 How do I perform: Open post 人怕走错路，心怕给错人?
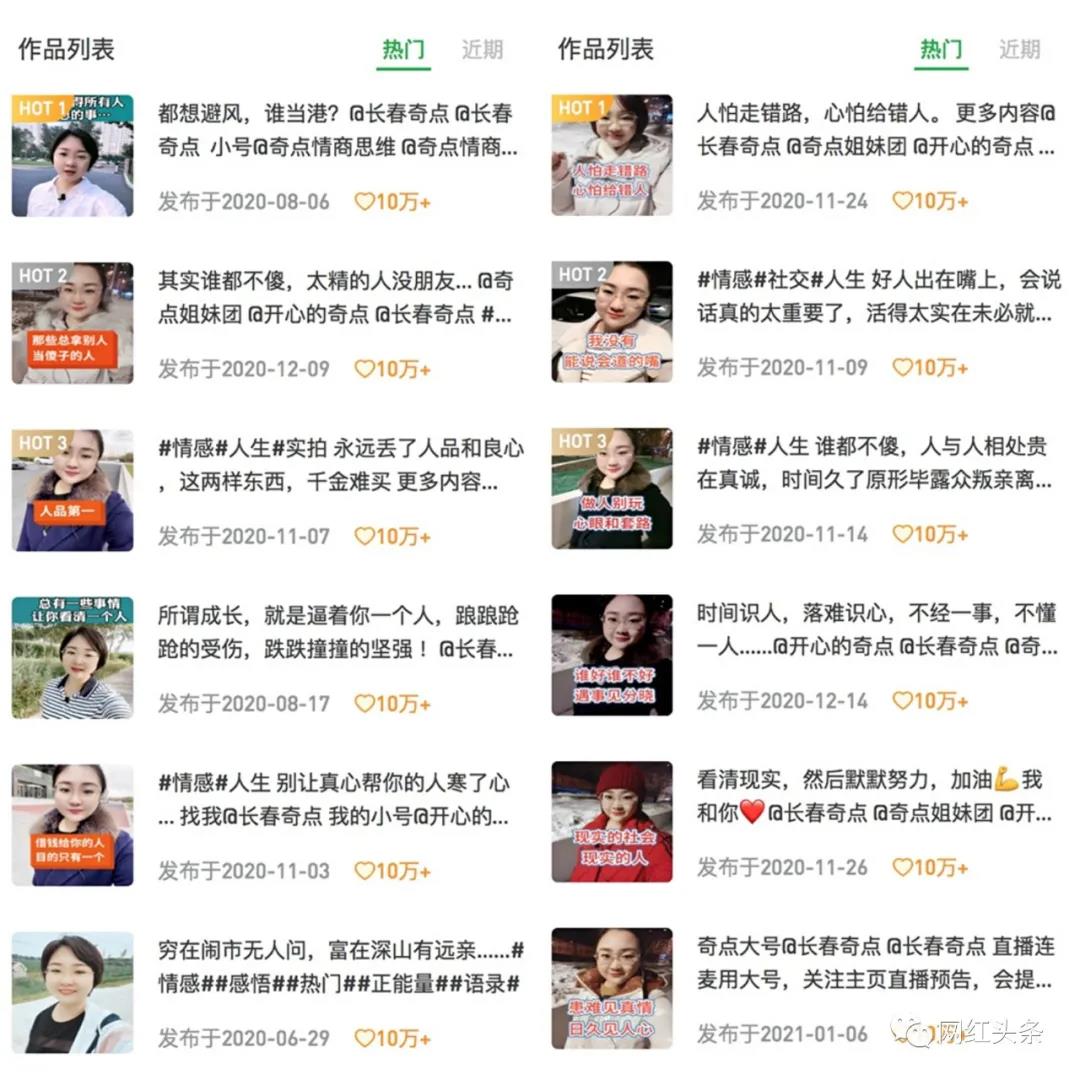[x=876, y=129]
